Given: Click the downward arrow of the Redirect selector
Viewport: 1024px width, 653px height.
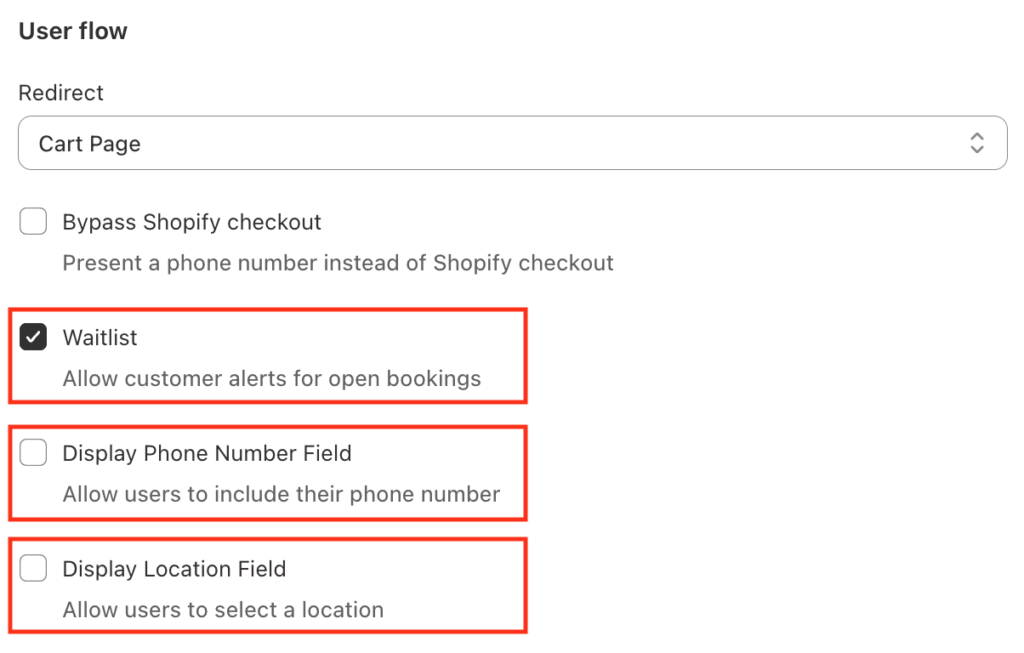Looking at the screenshot, I should tap(977, 150).
